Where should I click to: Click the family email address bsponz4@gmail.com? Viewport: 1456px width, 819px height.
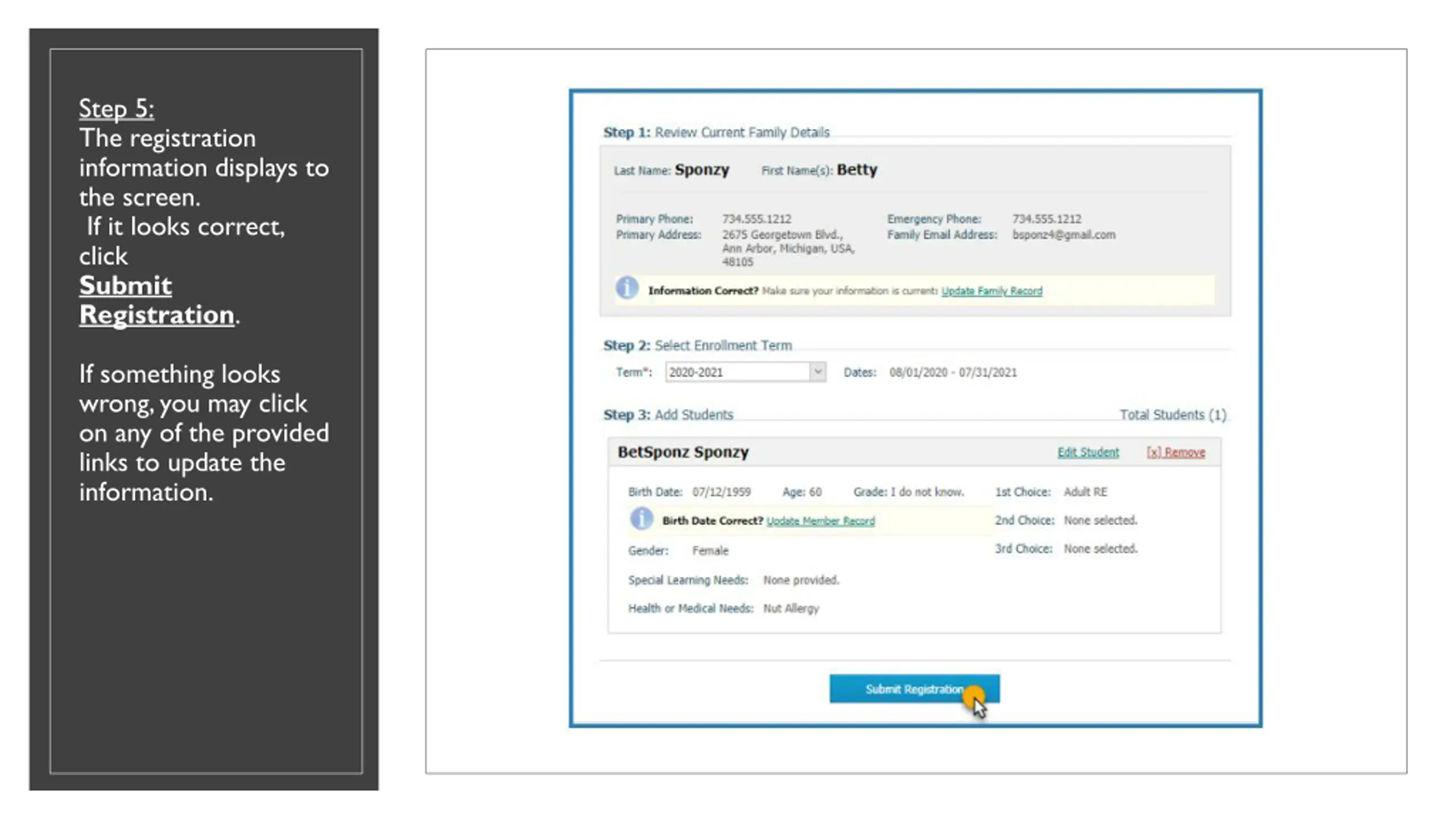tap(1064, 234)
